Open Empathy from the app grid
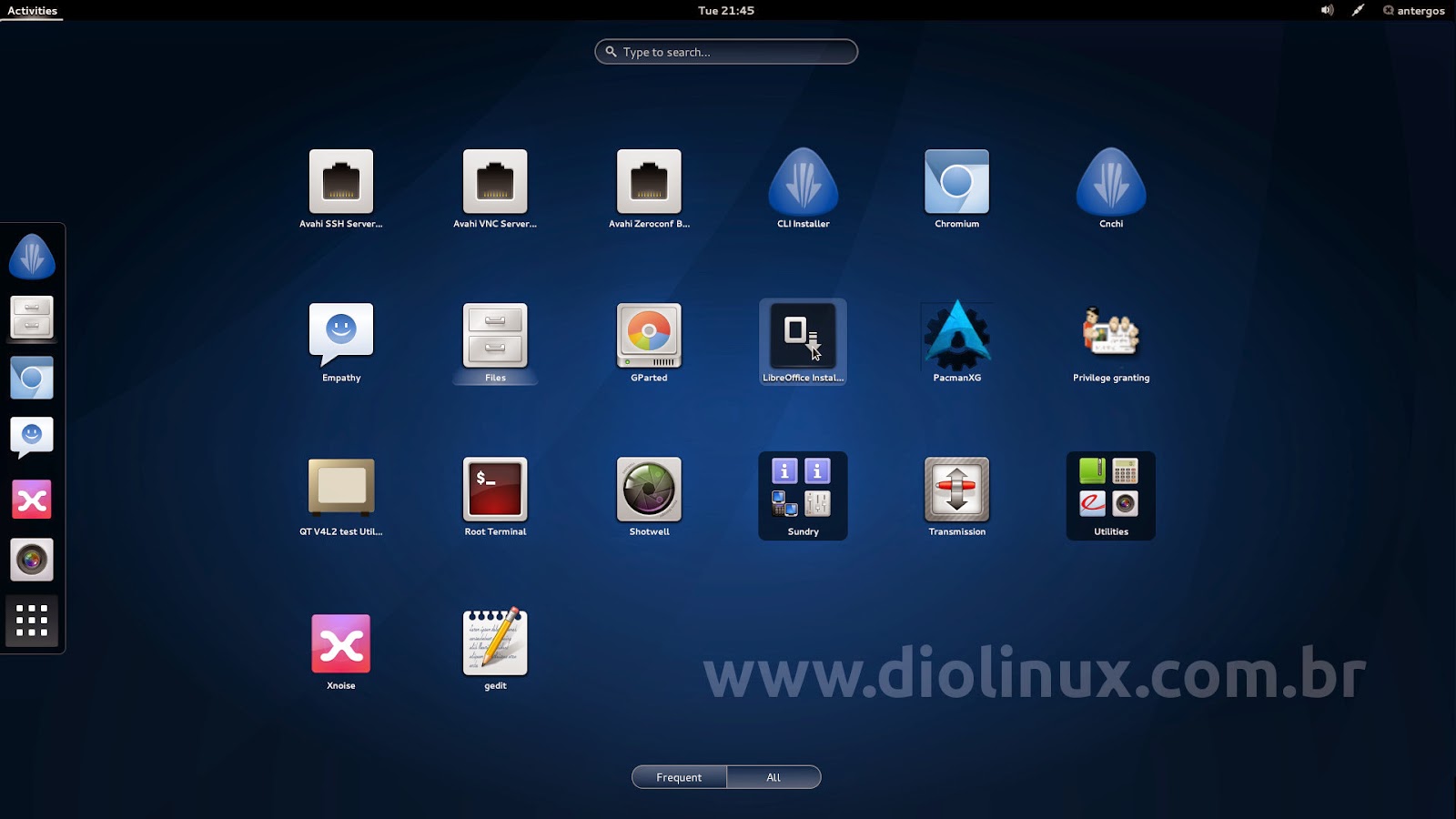This screenshot has width=1456, height=819. coord(341,343)
